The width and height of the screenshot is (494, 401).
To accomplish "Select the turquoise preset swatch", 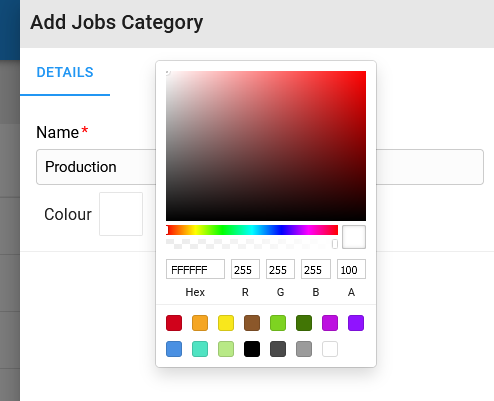I will (200, 349).
